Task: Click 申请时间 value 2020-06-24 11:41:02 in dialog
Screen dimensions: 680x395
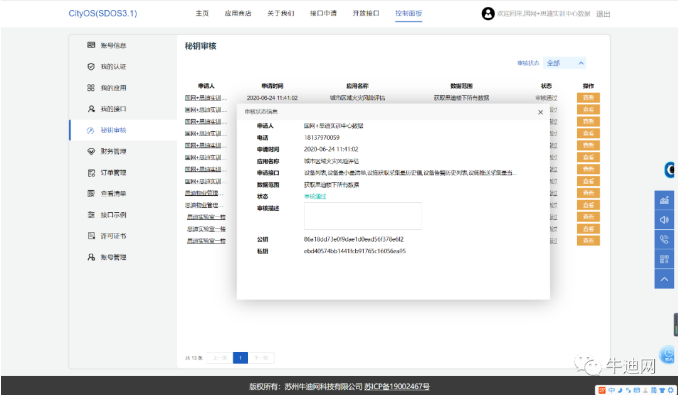Action: 331,149
